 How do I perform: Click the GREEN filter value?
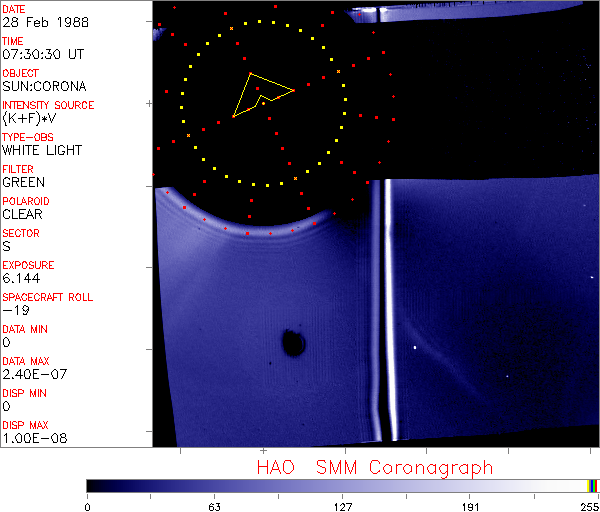tap(23, 182)
